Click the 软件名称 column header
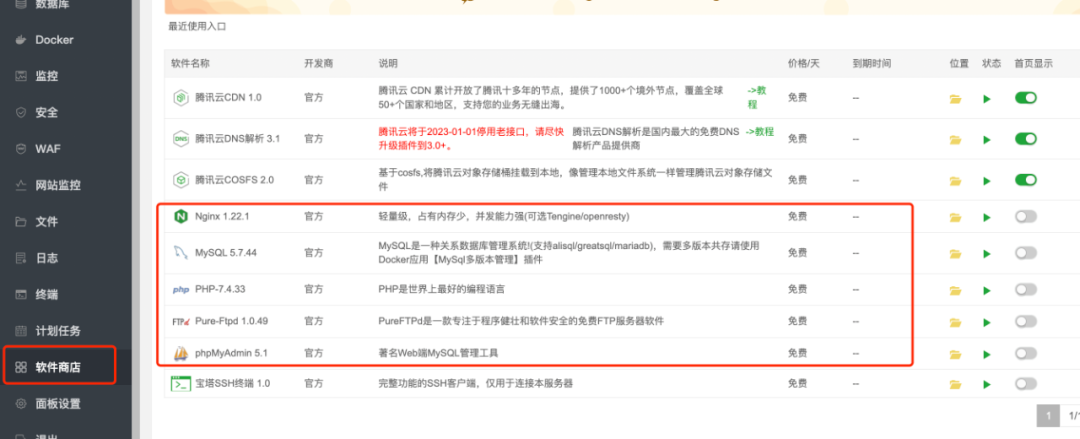The image size is (1080, 439). 191,63
